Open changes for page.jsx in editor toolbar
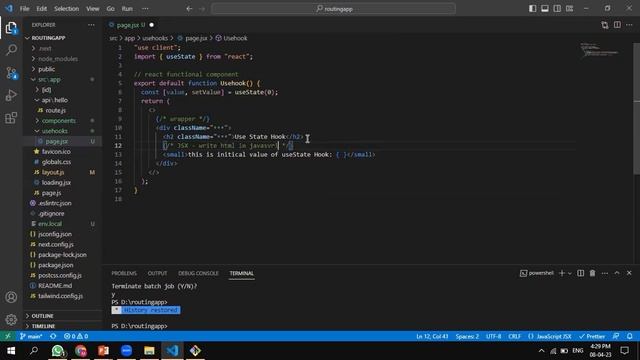This screenshot has width=640, height=360. [604, 25]
